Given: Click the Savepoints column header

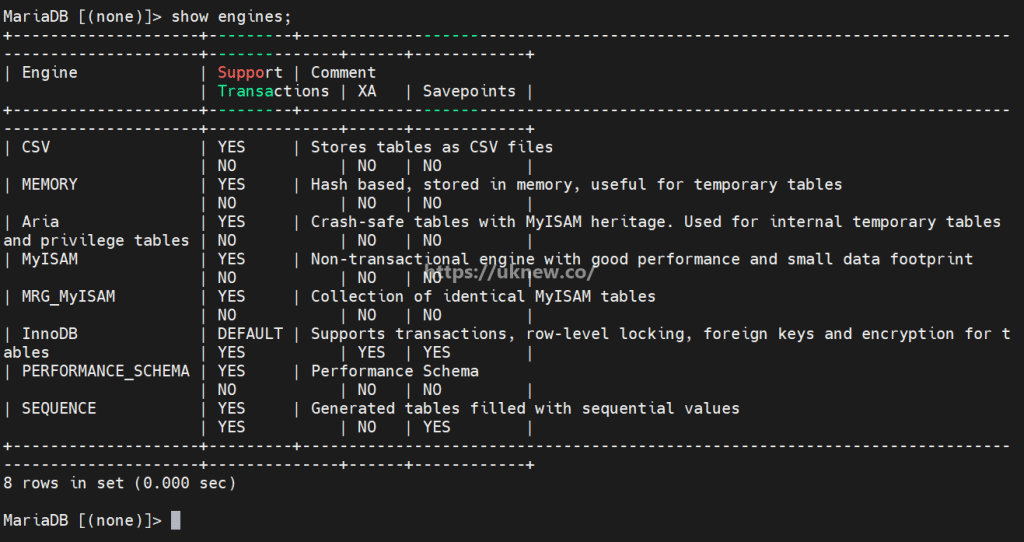Looking at the screenshot, I should click(469, 91).
